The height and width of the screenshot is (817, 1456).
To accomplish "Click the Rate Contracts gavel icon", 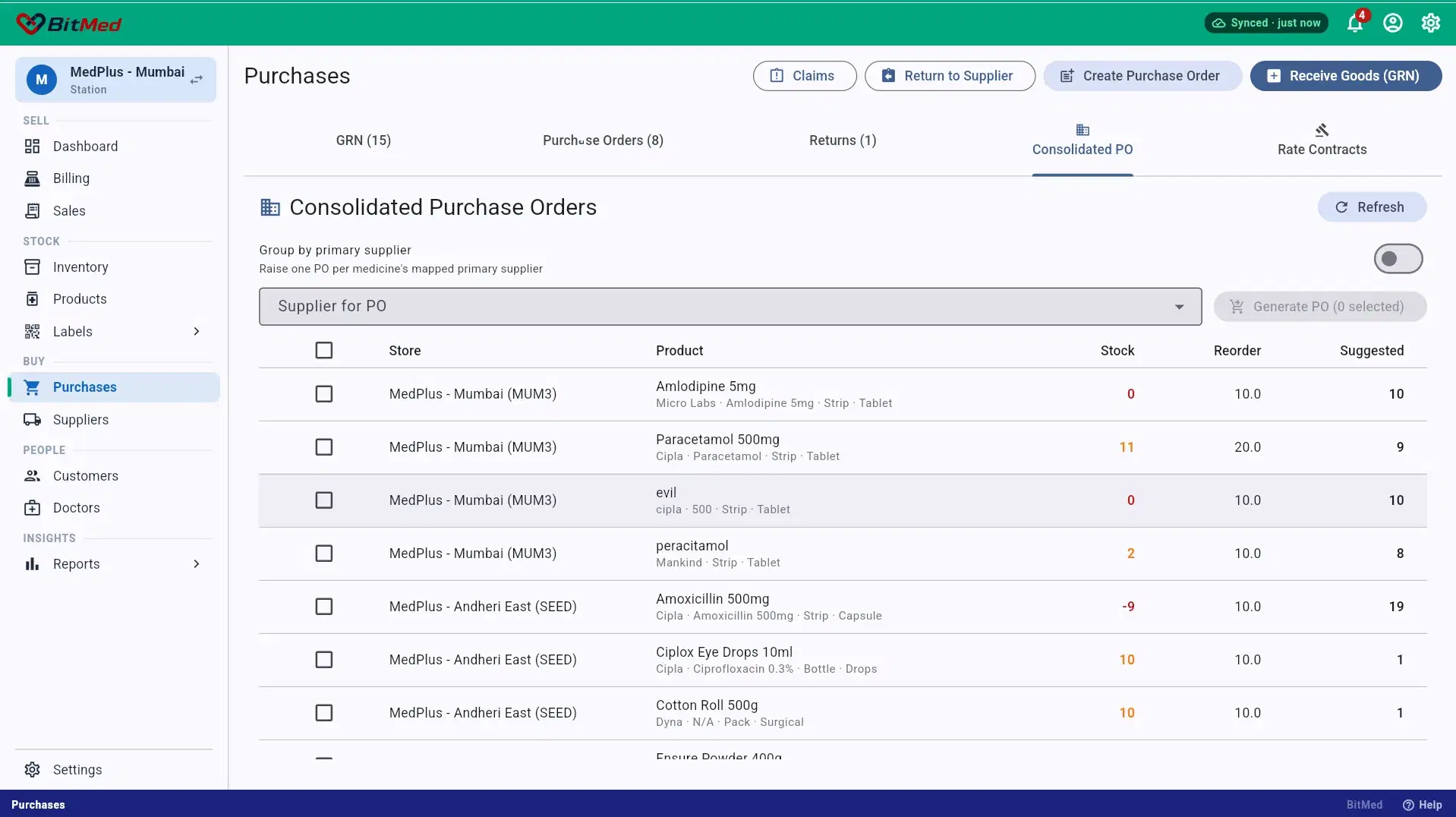I will [x=1322, y=130].
